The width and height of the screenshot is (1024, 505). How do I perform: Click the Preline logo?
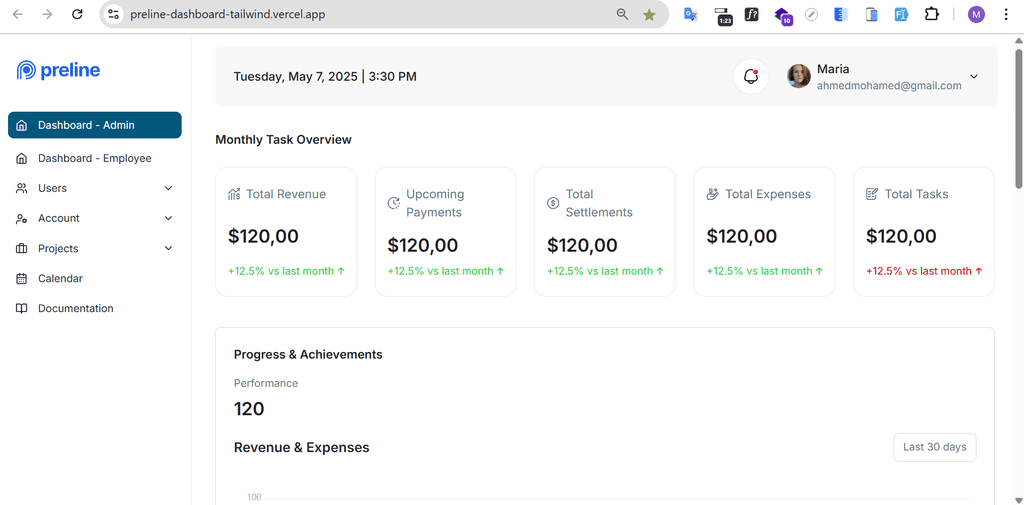pyautogui.click(x=58, y=70)
